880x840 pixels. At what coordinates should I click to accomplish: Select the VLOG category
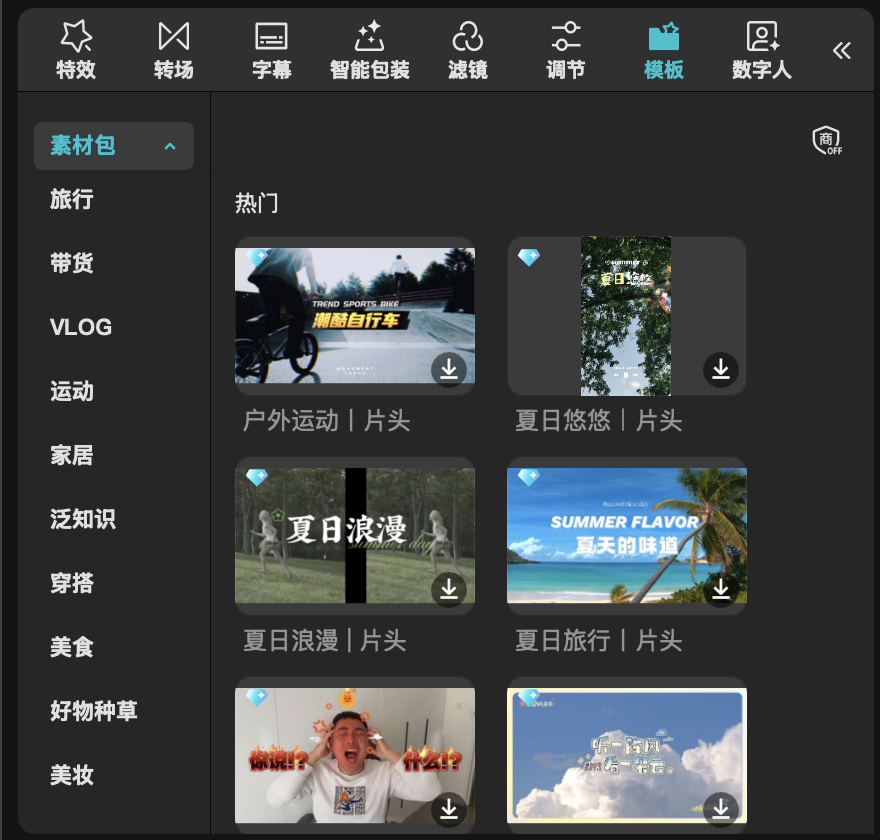pos(81,327)
